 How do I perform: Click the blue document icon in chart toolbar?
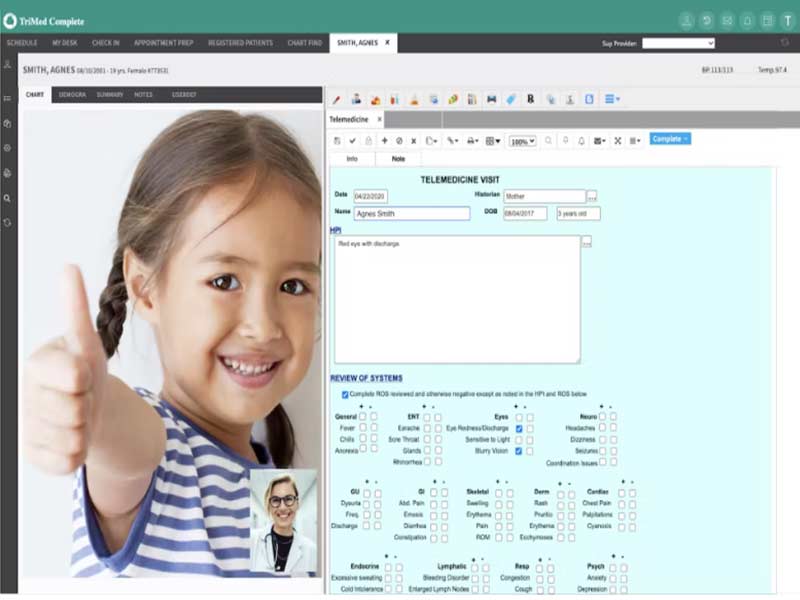click(589, 99)
